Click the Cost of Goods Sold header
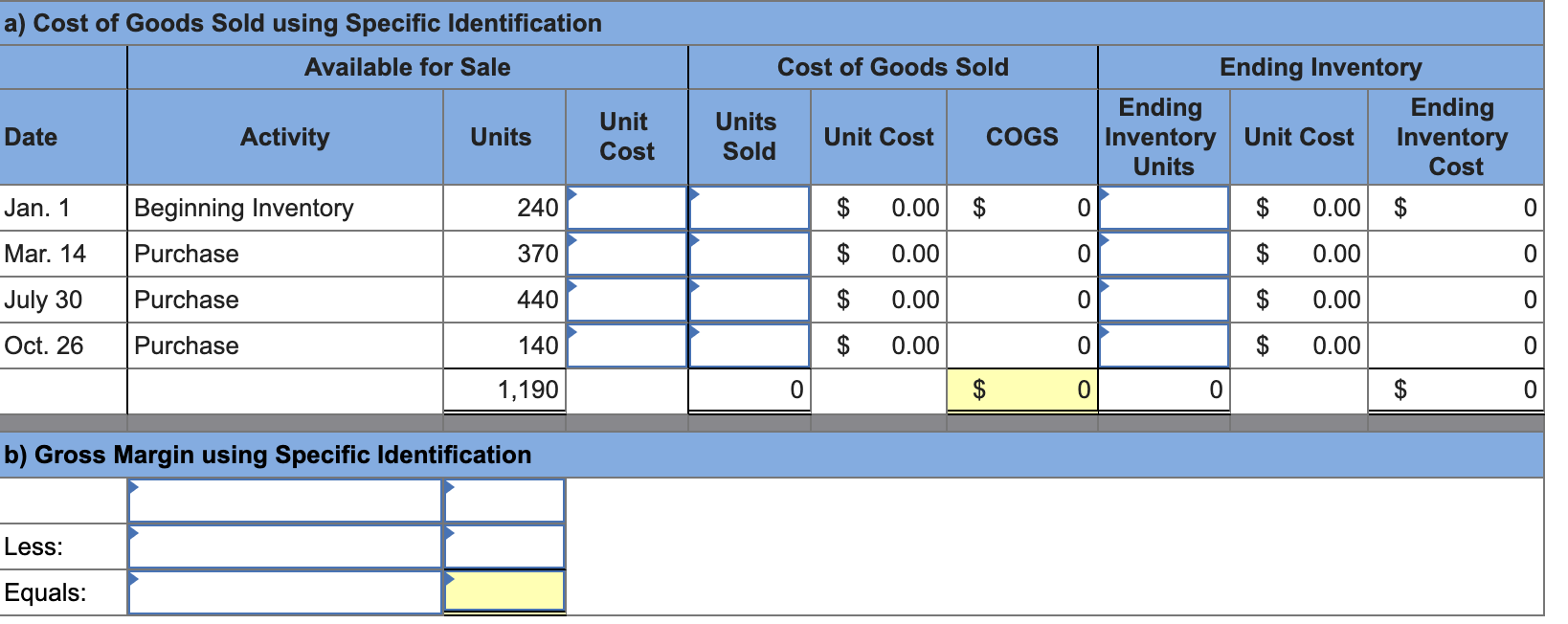Screen dimensions: 1568x624 893,67
